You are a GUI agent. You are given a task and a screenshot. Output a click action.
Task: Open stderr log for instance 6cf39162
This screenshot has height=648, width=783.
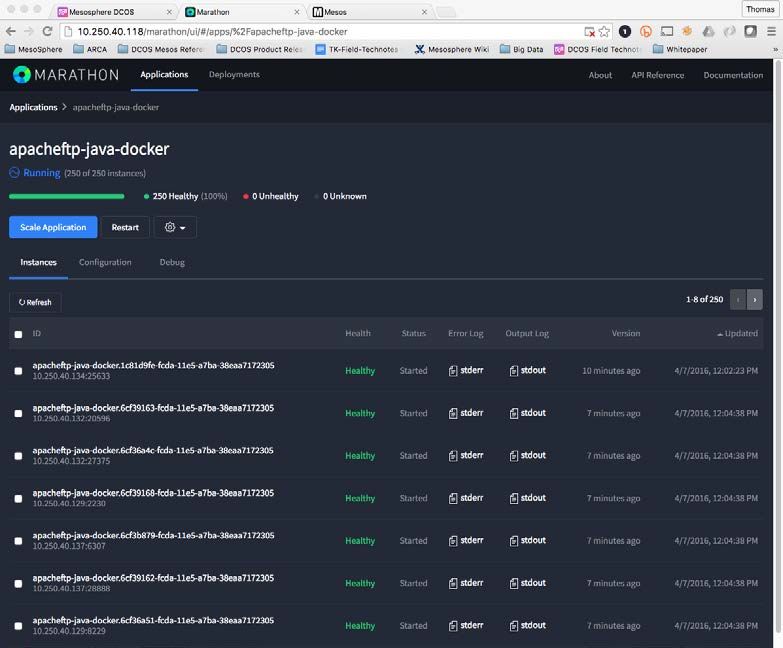point(465,583)
